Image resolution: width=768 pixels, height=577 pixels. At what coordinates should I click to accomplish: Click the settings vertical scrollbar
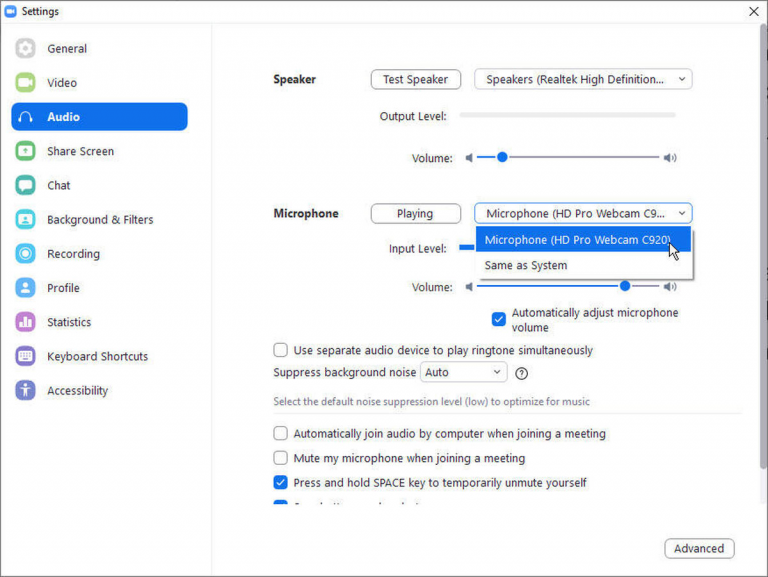click(763, 247)
